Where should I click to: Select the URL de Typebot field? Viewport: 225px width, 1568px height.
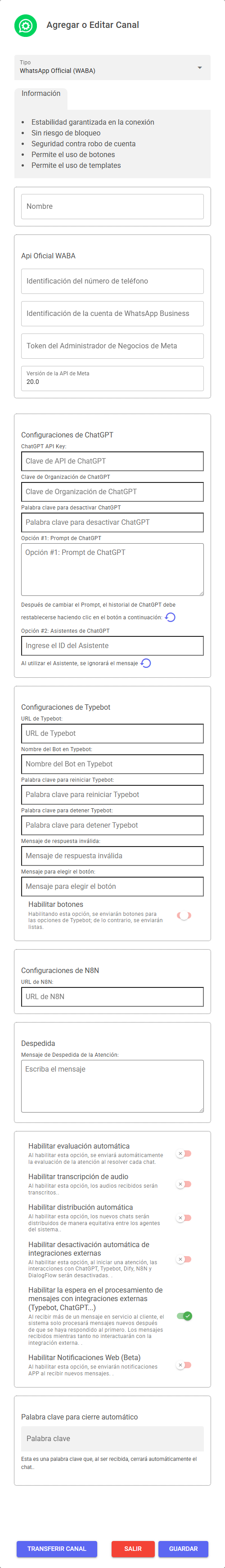tap(112, 733)
